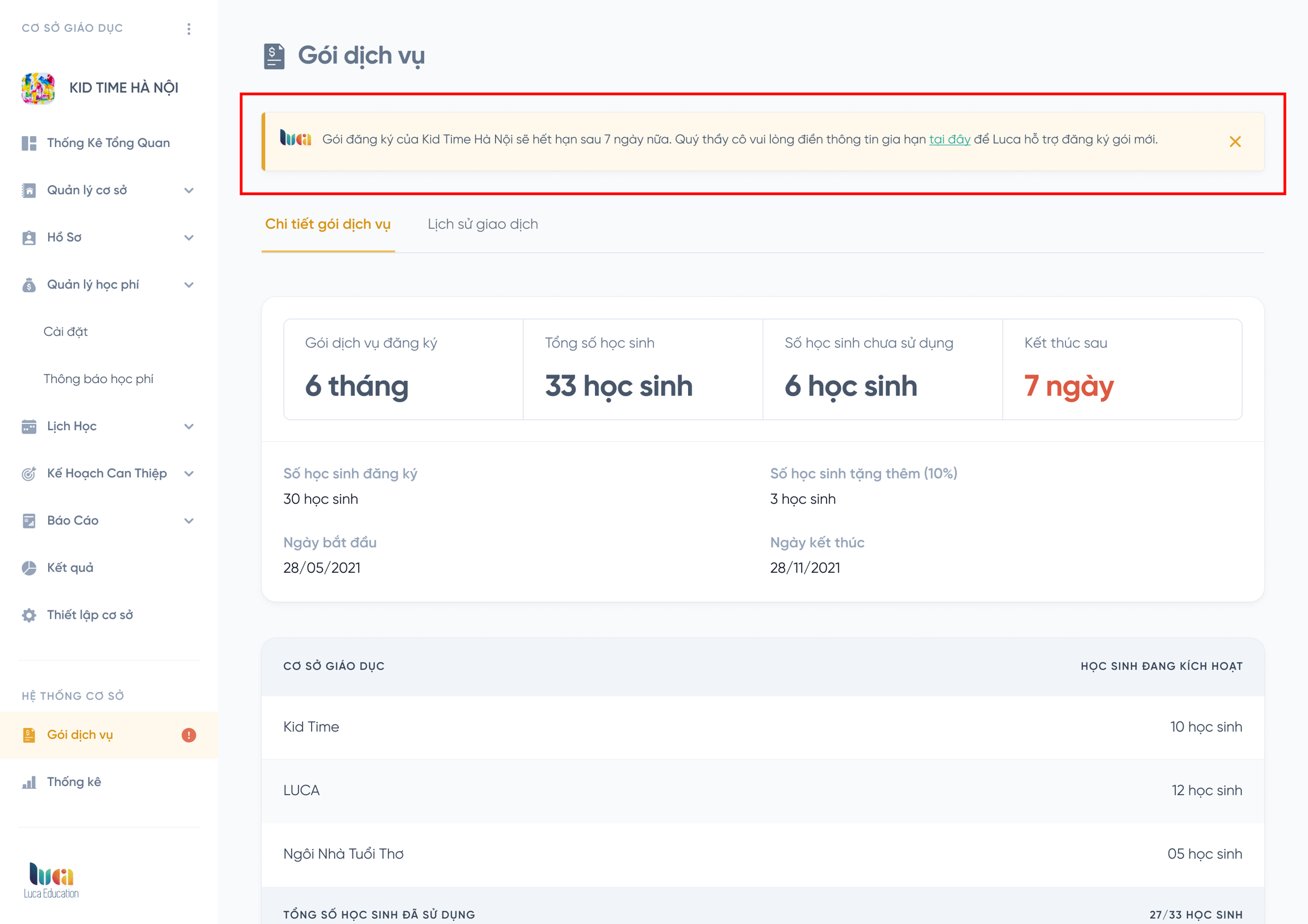Click the "tại đây" renewal link
Viewport: 1308px width, 924px height.
(949, 140)
